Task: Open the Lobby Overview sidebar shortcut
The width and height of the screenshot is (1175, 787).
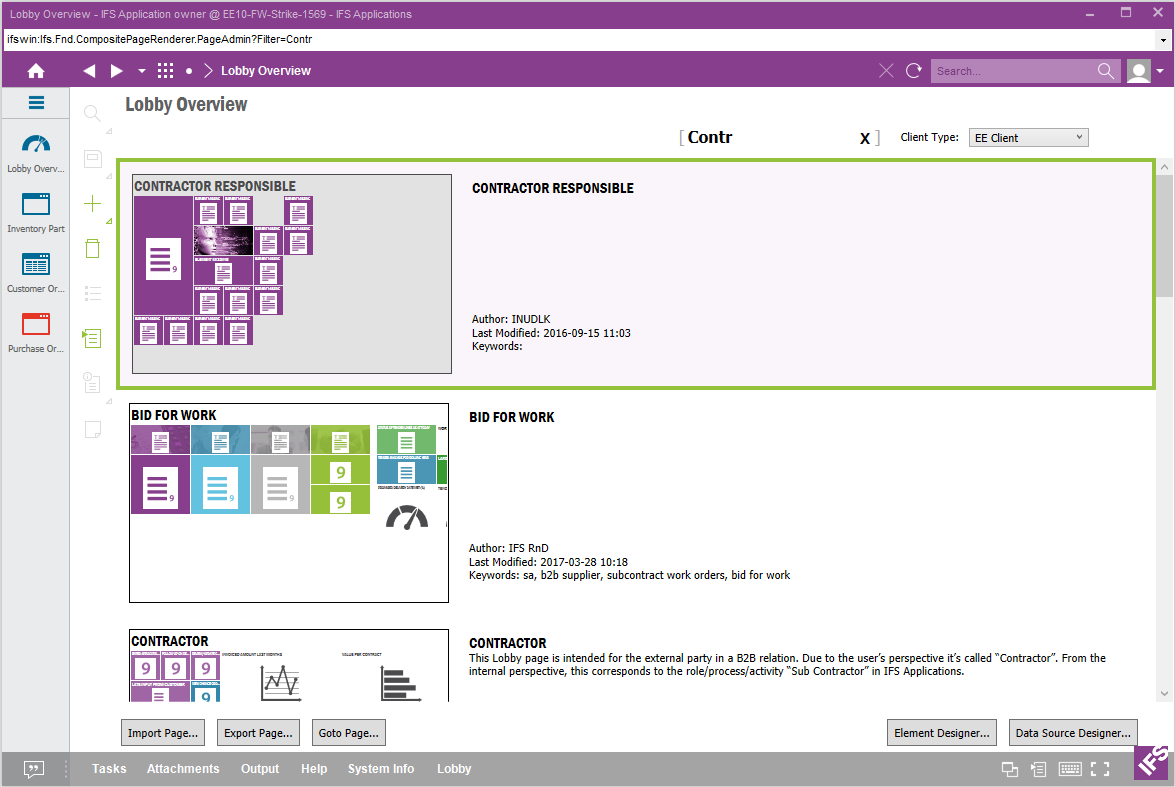Action: (36, 154)
